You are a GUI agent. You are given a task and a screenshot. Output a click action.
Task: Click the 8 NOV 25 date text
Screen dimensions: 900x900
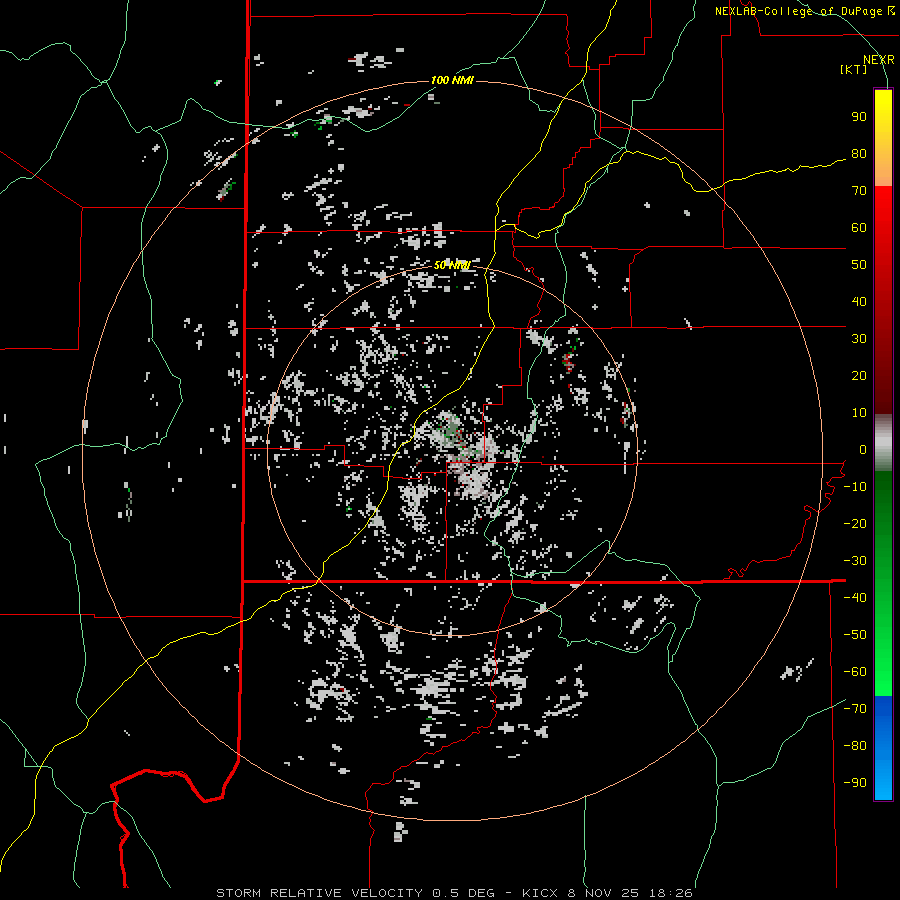click(603, 893)
